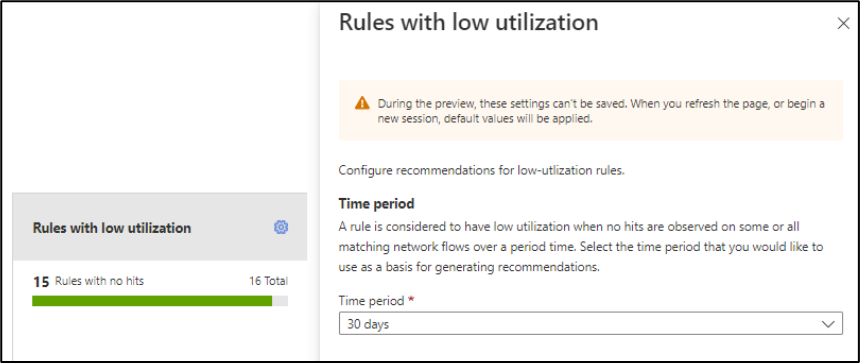Image resolution: width=860 pixels, height=363 pixels.
Task: Click the 16 Total count text
Action: [268, 282]
